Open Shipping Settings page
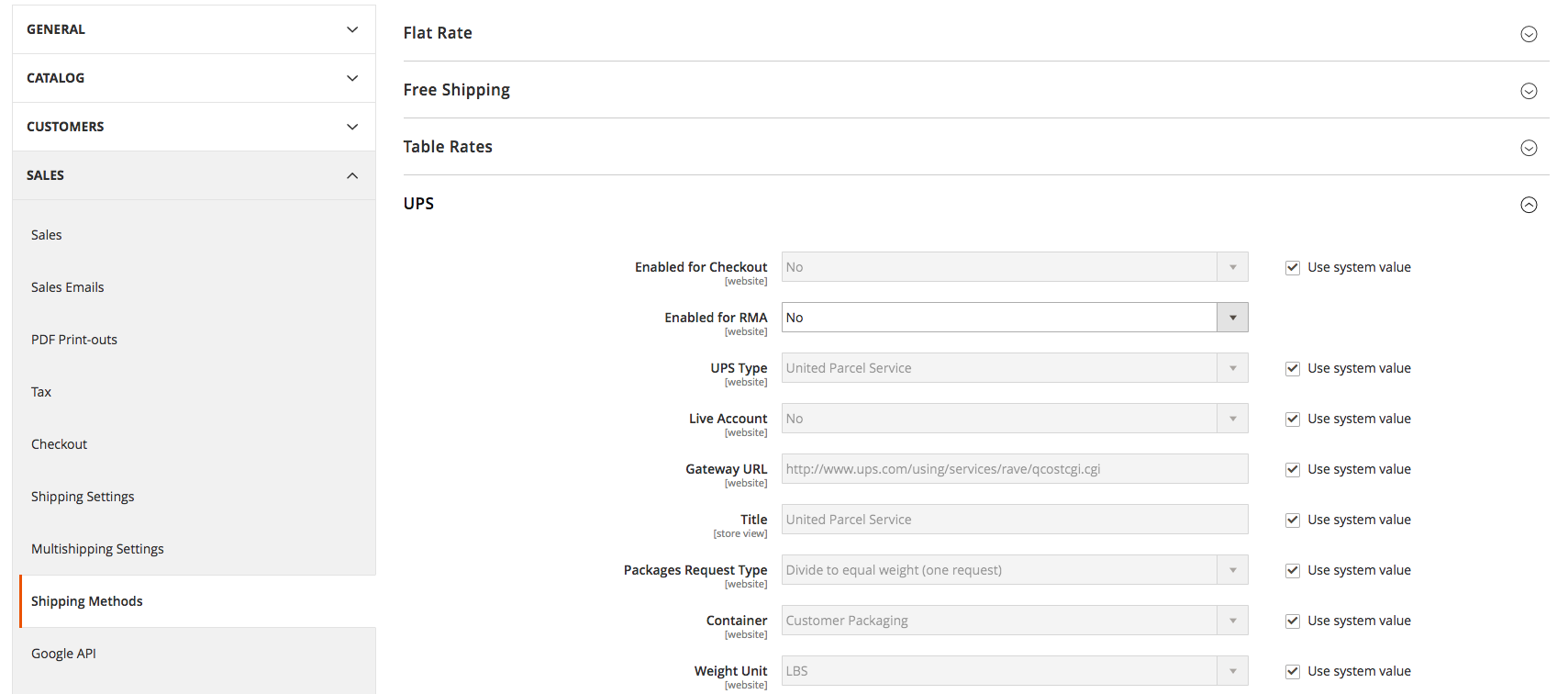The image size is (1568, 694). click(x=83, y=497)
